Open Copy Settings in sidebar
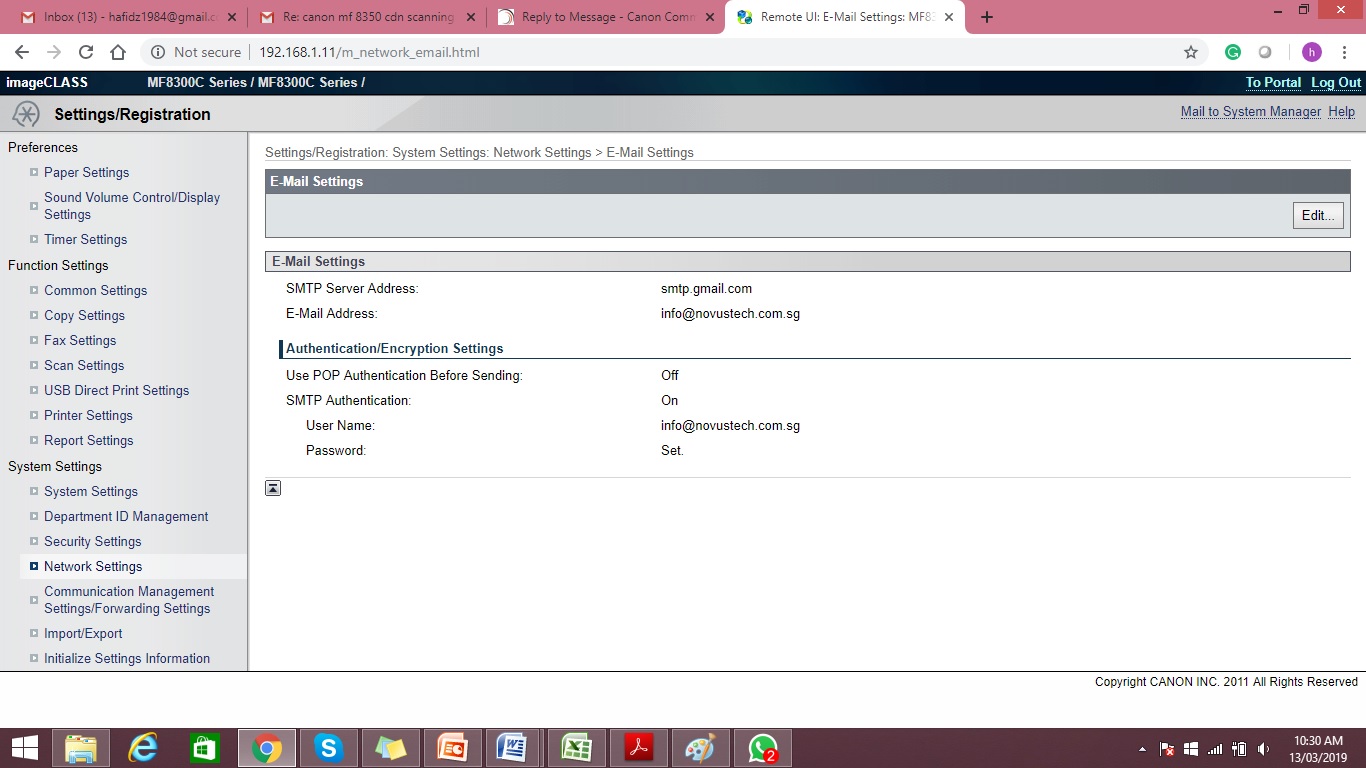This screenshot has width=1366, height=768. 84,315
